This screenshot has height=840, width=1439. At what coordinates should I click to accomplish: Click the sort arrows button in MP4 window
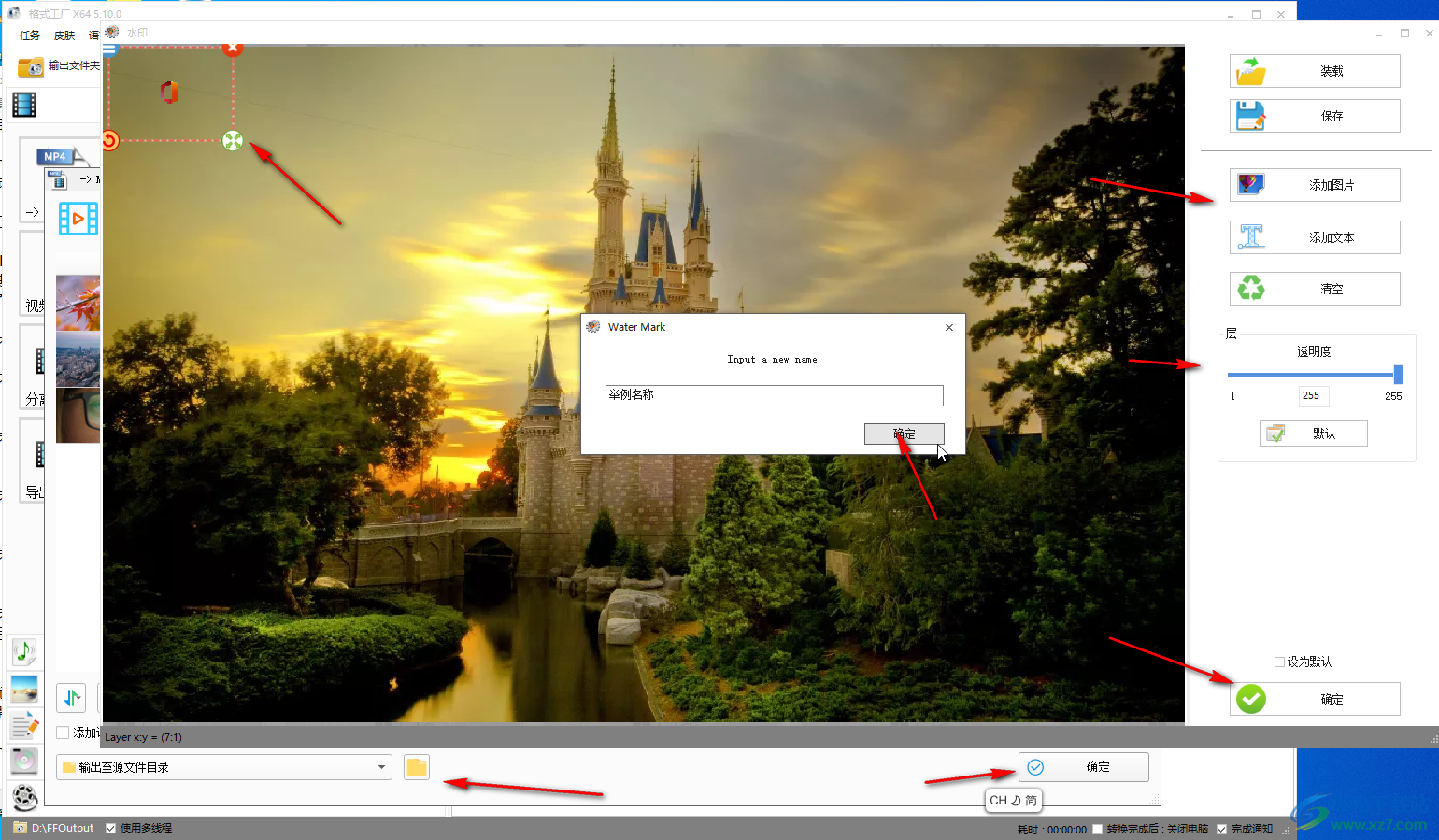pyautogui.click(x=72, y=698)
